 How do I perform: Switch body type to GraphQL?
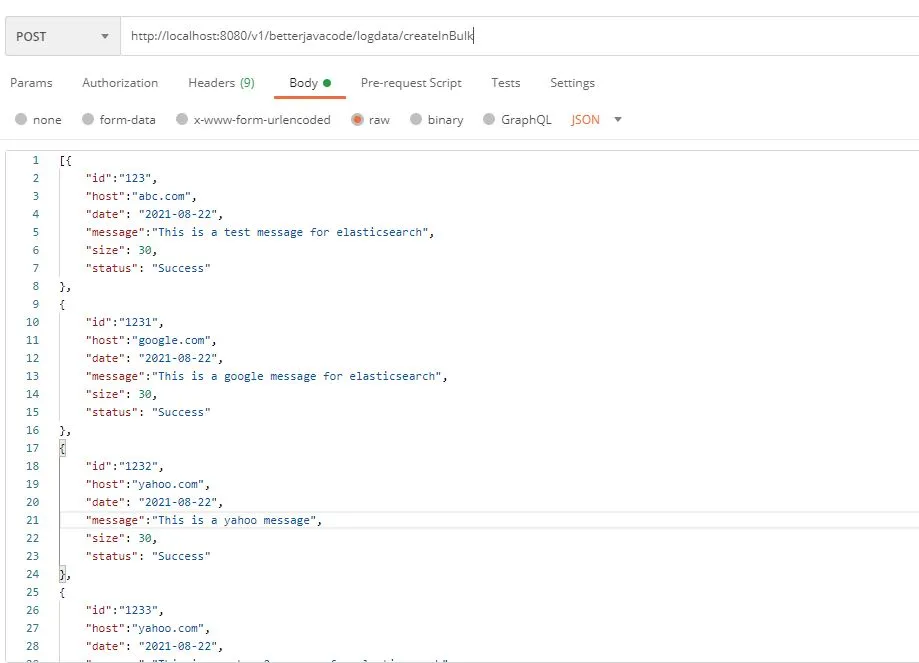click(x=517, y=118)
